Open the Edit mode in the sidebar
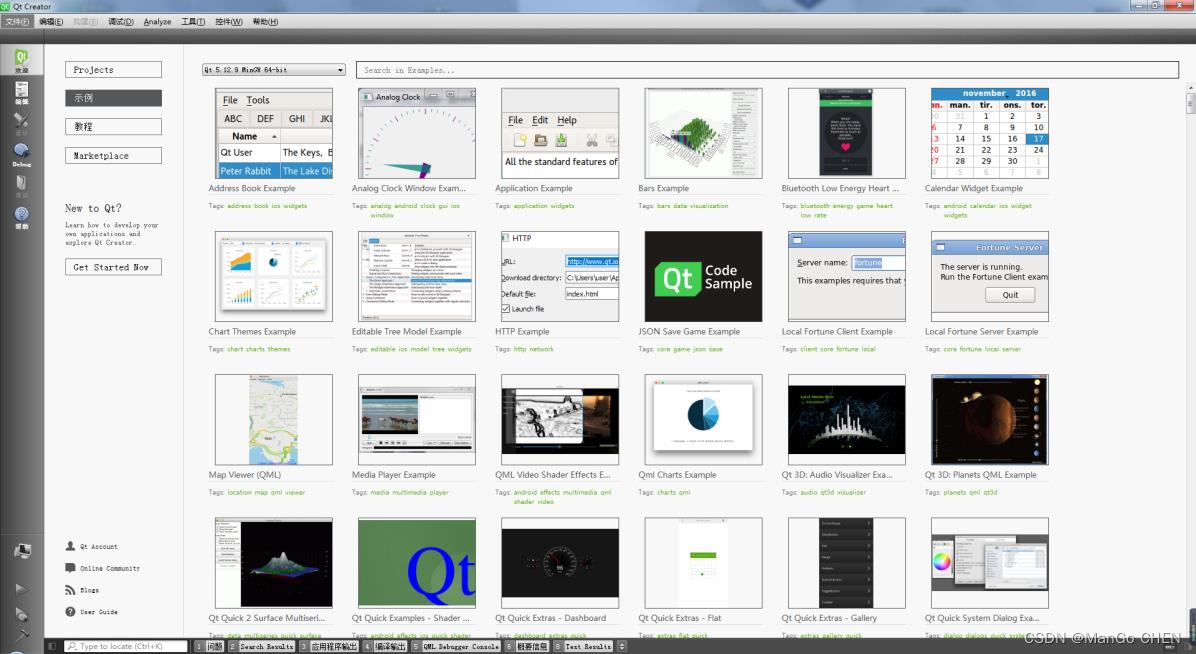 tap(21, 93)
